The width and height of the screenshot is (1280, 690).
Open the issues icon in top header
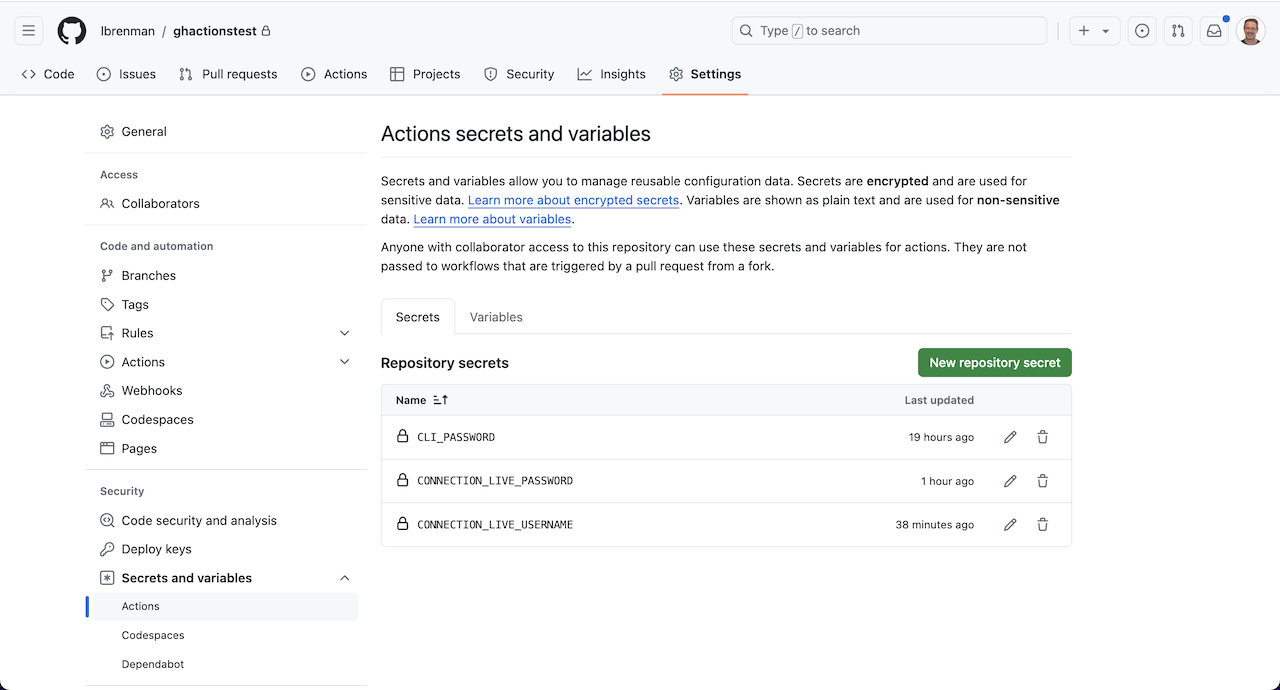pyautogui.click(x=1142, y=31)
